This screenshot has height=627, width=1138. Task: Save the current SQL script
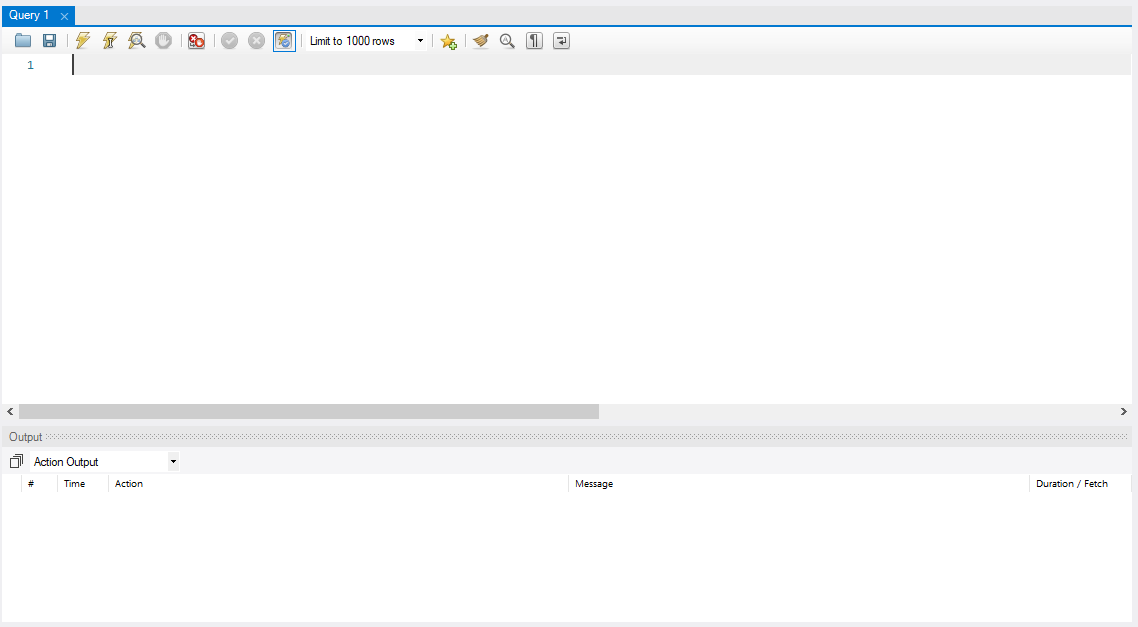(49, 40)
